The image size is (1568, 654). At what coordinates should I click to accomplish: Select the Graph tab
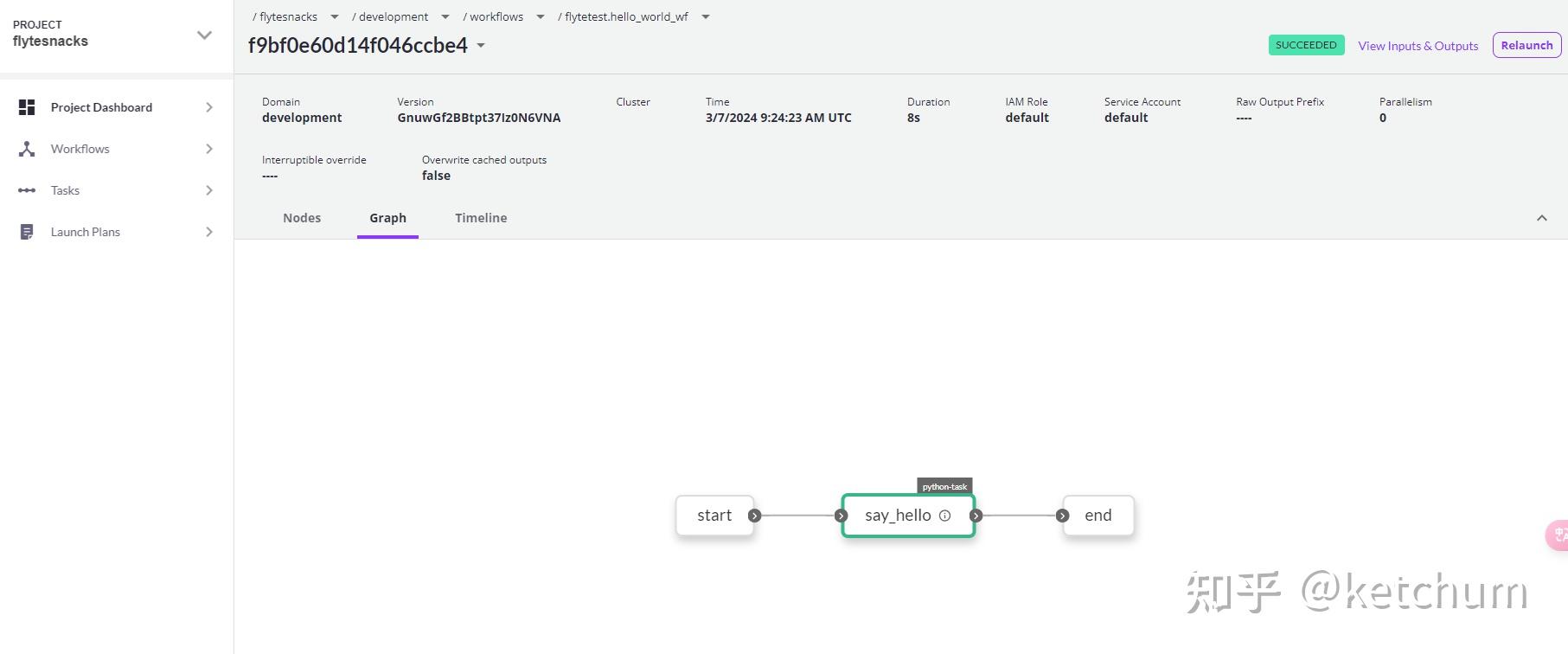click(x=387, y=218)
